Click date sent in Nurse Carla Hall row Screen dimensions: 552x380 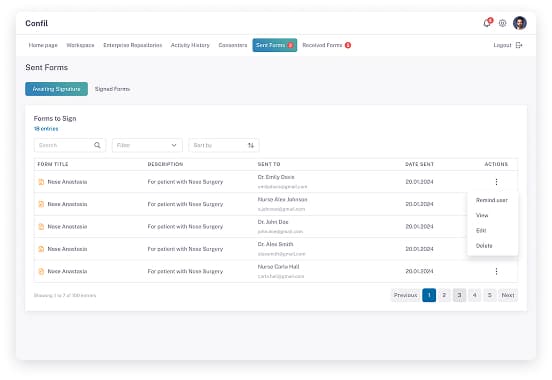click(x=419, y=271)
